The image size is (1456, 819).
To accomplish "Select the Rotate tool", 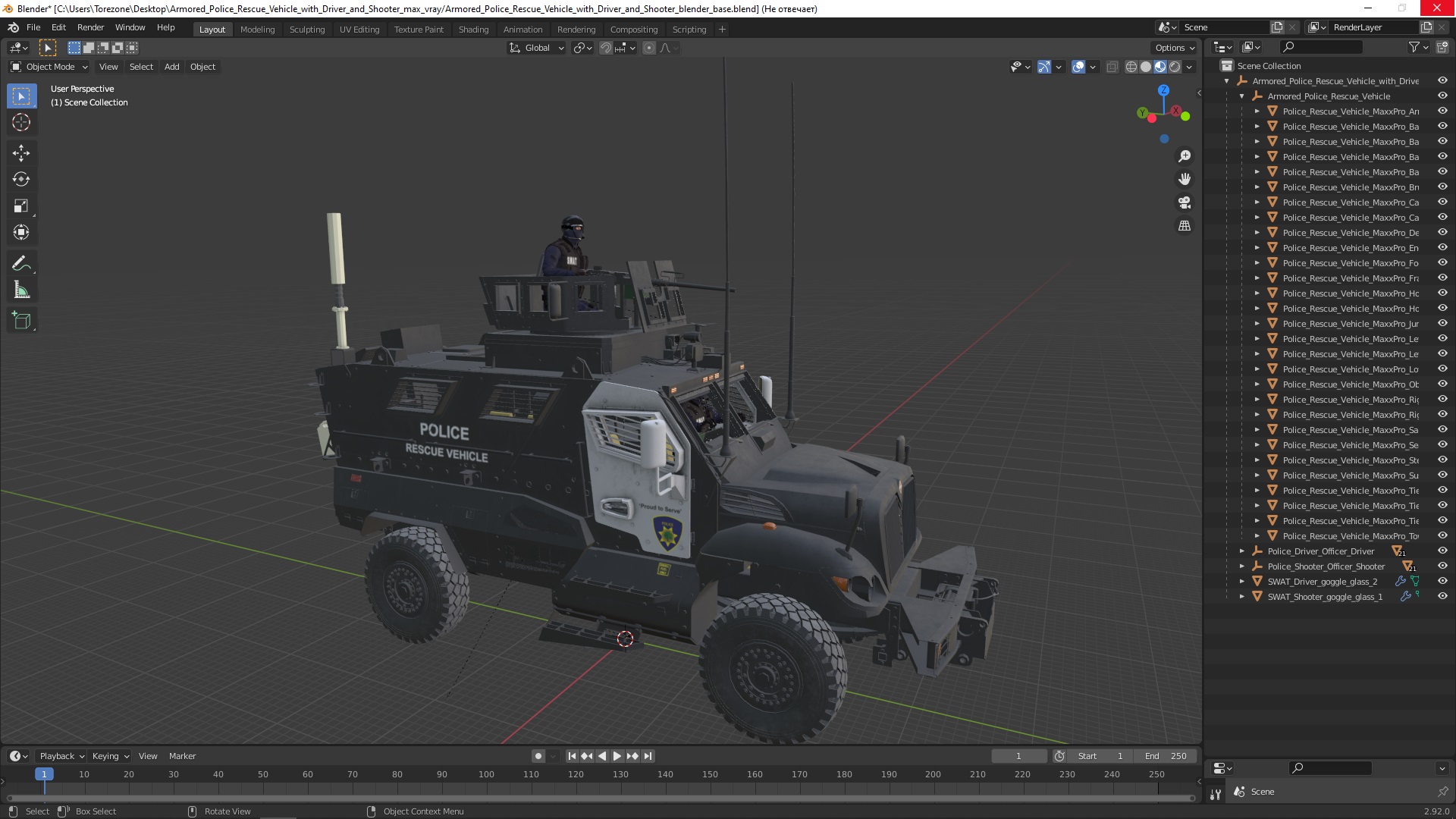I will click(21, 180).
